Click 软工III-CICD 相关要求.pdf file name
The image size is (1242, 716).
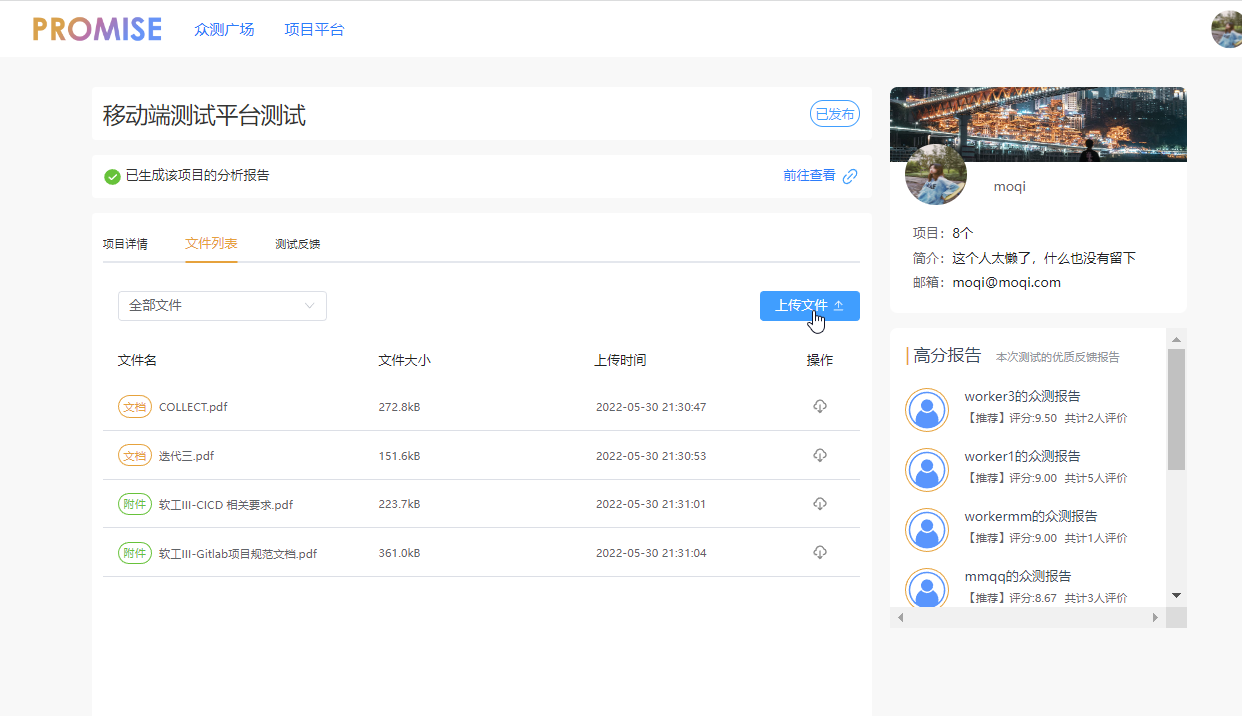tap(226, 504)
